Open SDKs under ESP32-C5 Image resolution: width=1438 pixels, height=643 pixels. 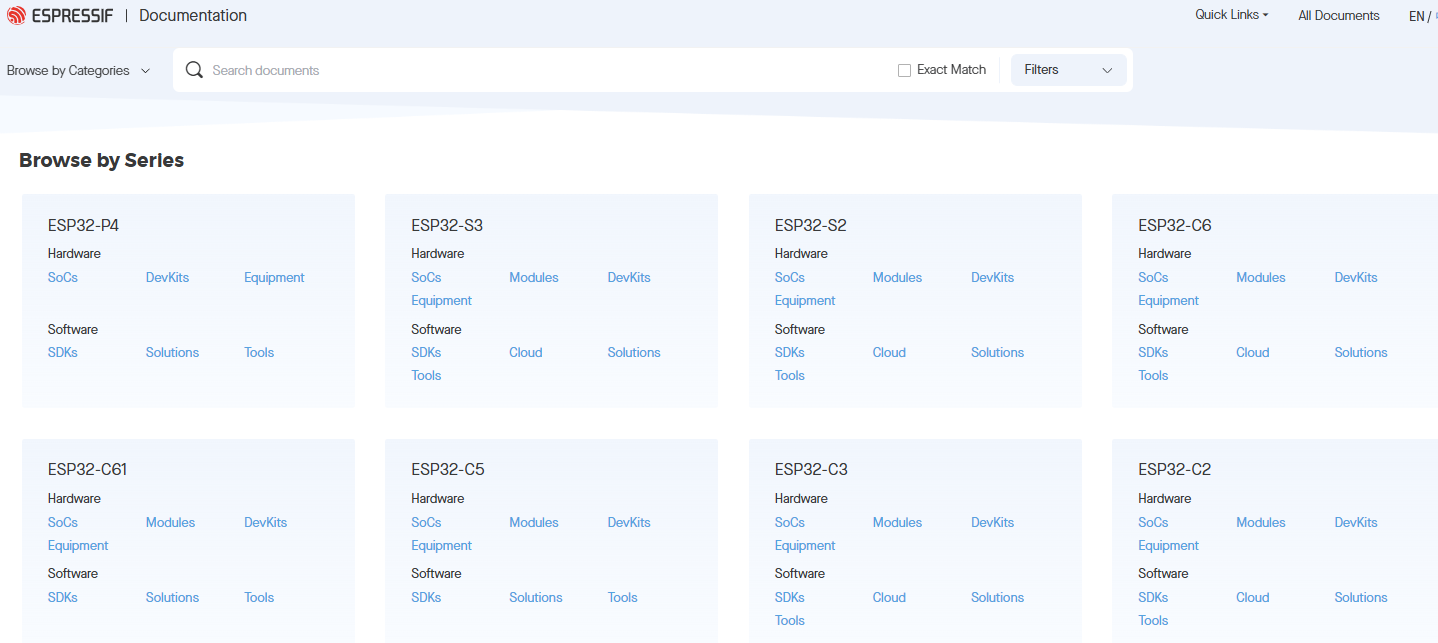[x=426, y=597]
